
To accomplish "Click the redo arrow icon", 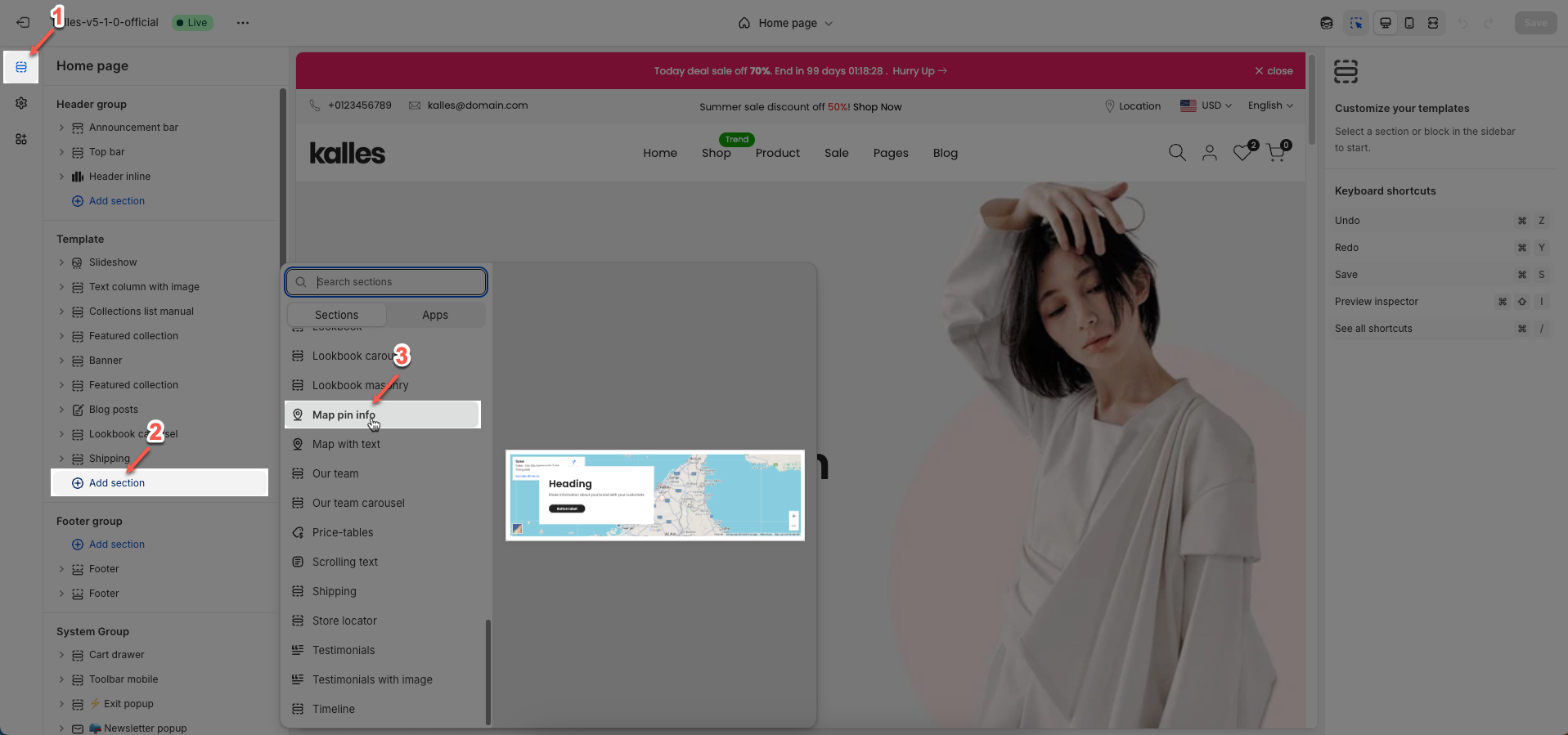I will pyautogui.click(x=1489, y=23).
